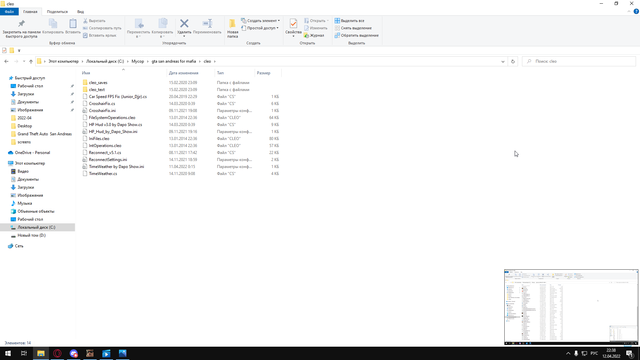The width and height of the screenshot is (640, 360).
Task: Select OneDrive - Personal in the sidebar
Action: pos(32,153)
